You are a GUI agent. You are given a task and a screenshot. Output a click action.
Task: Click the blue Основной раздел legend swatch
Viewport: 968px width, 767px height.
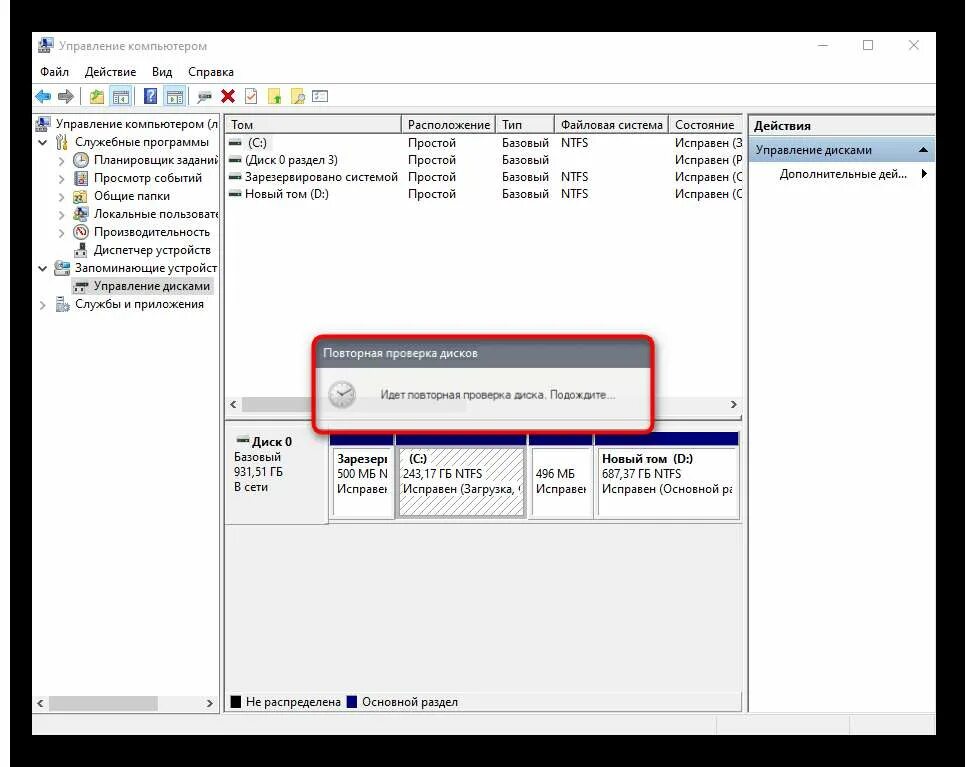[x=352, y=702]
